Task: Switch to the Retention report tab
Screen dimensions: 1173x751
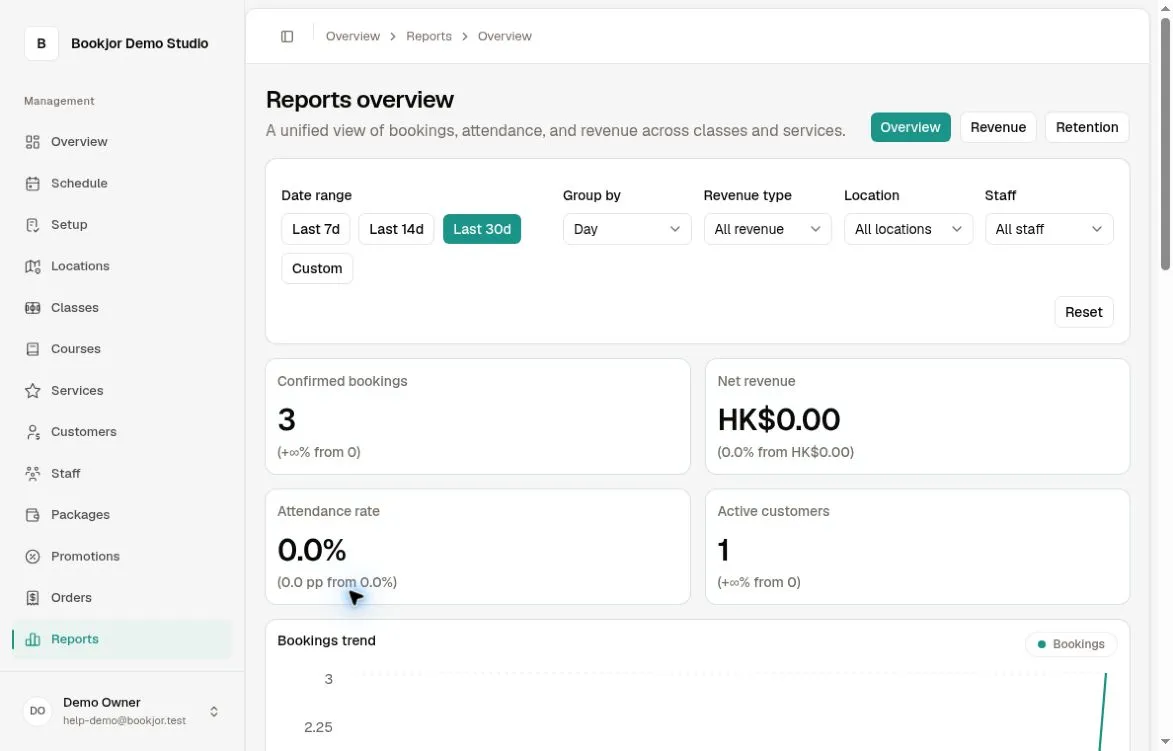Action: tap(1087, 127)
